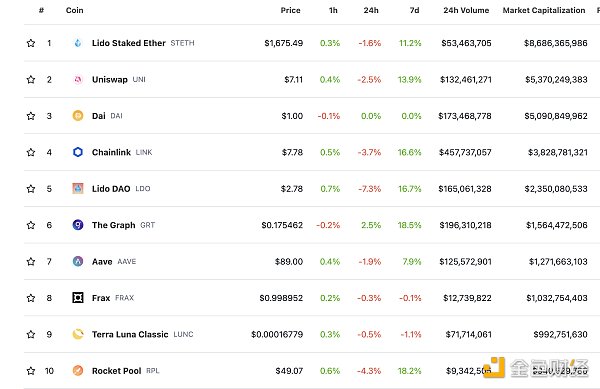This screenshot has width=600, height=389.
Task: Click the Dai orange coin icon
Action: 78,116
